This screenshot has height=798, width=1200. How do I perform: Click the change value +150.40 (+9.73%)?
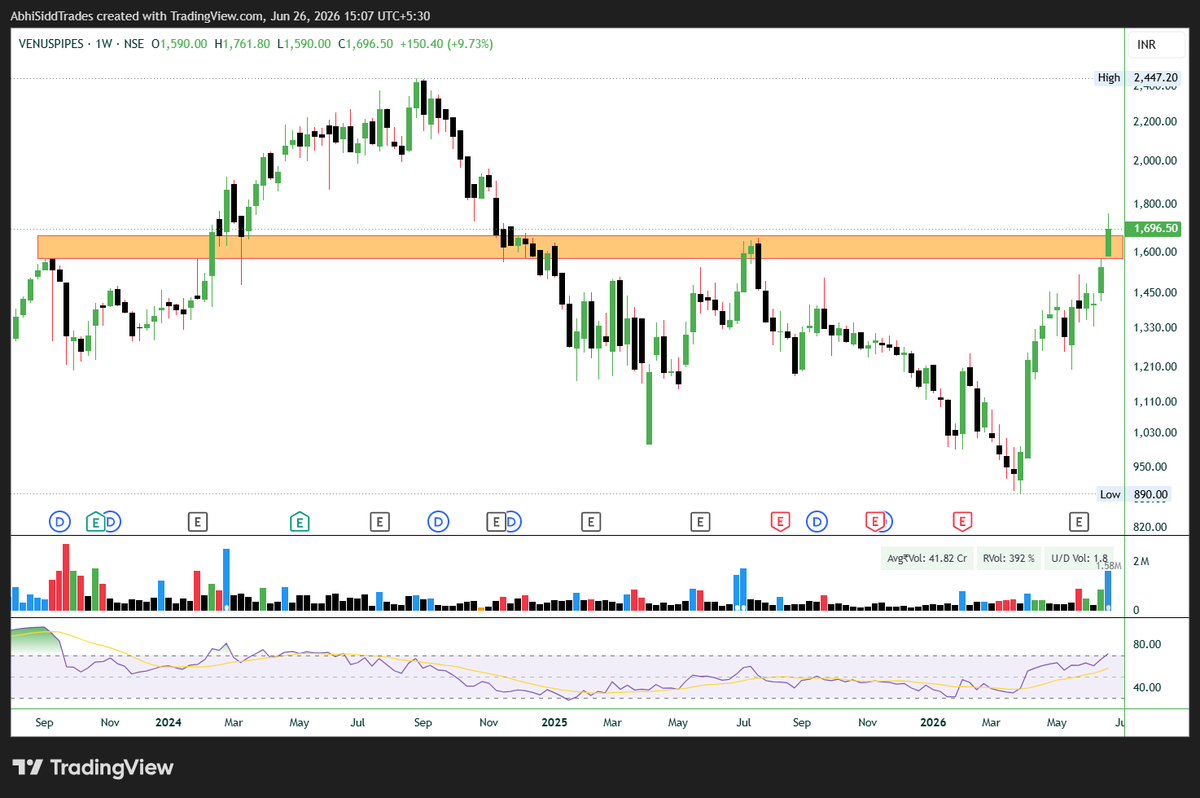pos(449,44)
